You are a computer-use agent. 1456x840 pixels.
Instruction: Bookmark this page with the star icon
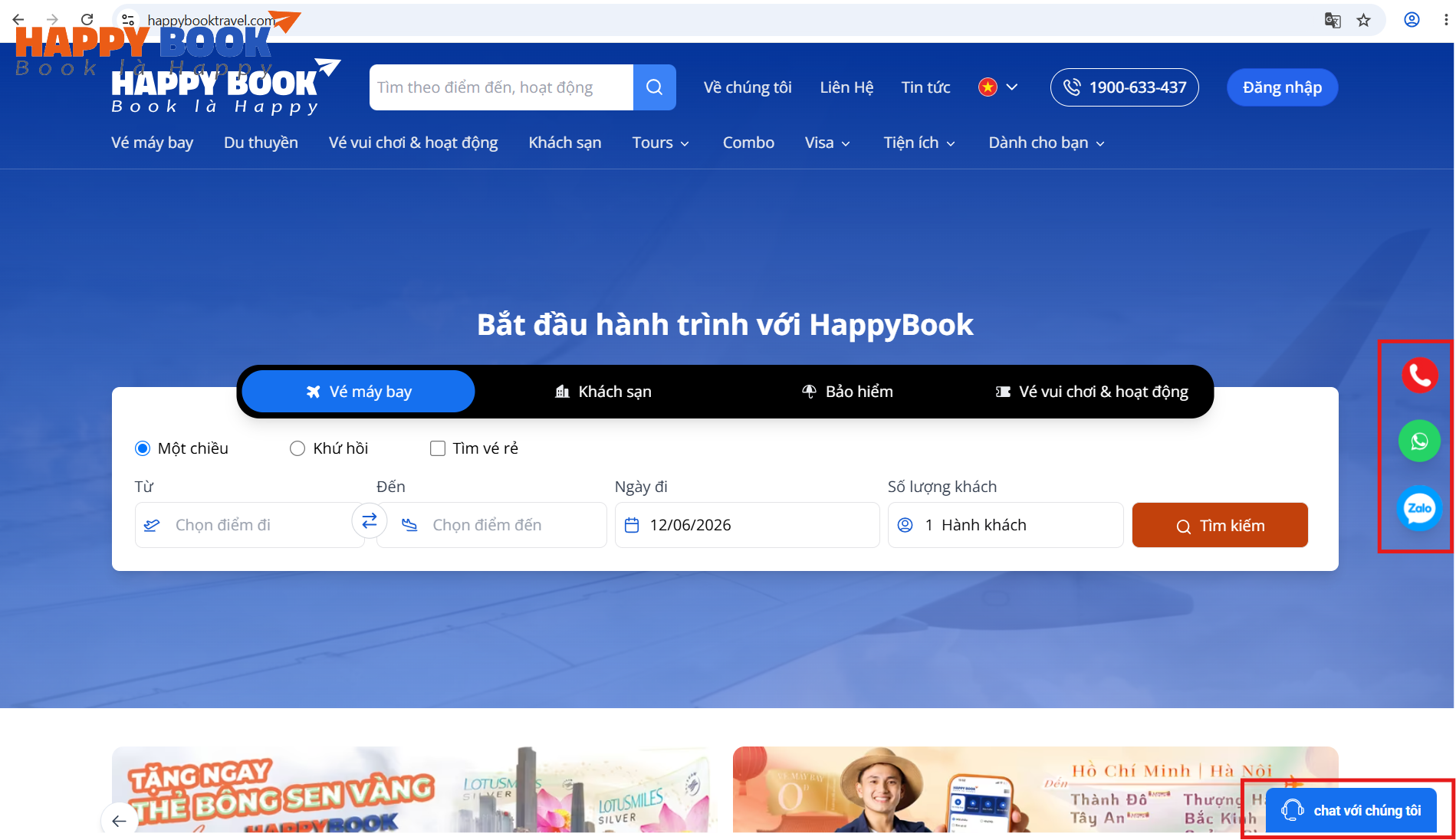1363,21
